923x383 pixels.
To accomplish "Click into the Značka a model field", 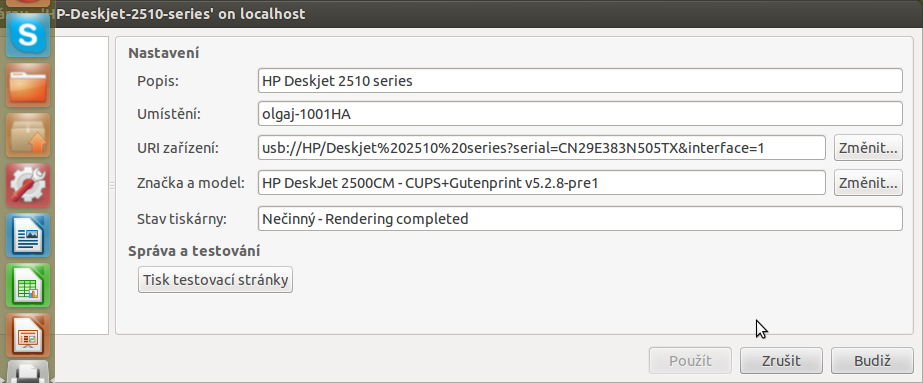I will click(542, 183).
